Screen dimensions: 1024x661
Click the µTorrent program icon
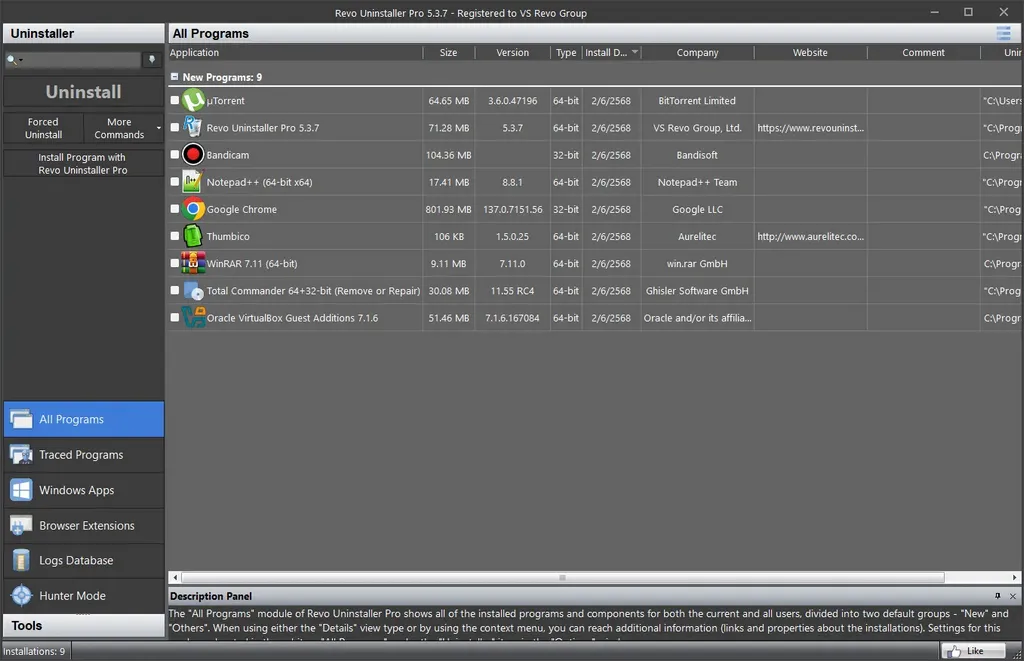[x=193, y=100]
